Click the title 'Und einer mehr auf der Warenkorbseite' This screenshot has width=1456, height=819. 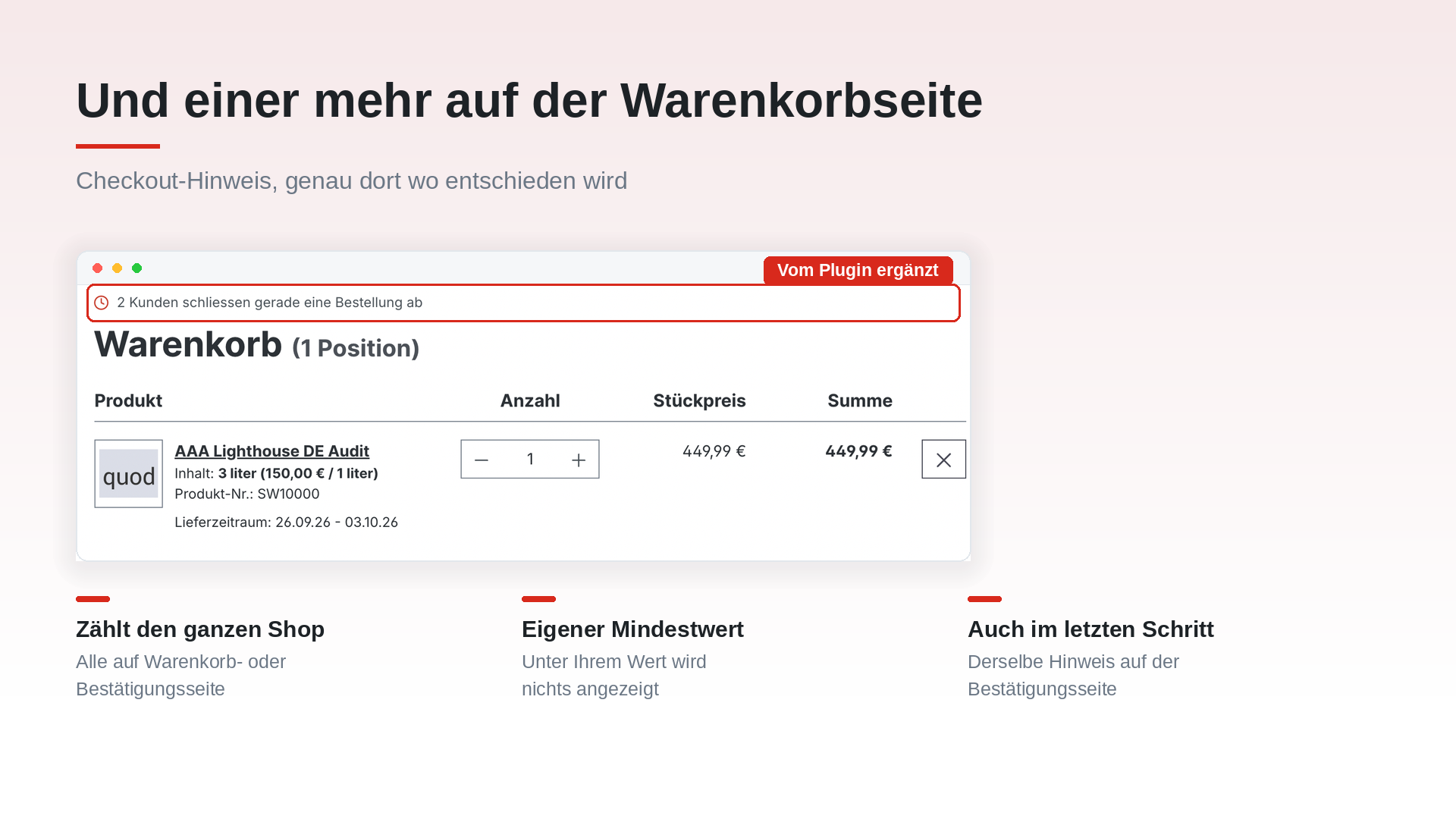(529, 100)
